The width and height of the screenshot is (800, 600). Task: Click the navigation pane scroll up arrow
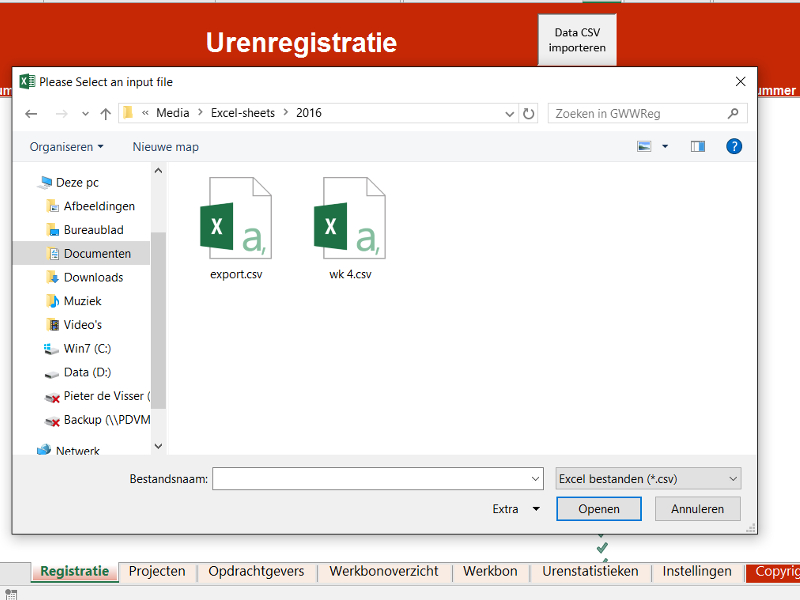pyautogui.click(x=158, y=171)
